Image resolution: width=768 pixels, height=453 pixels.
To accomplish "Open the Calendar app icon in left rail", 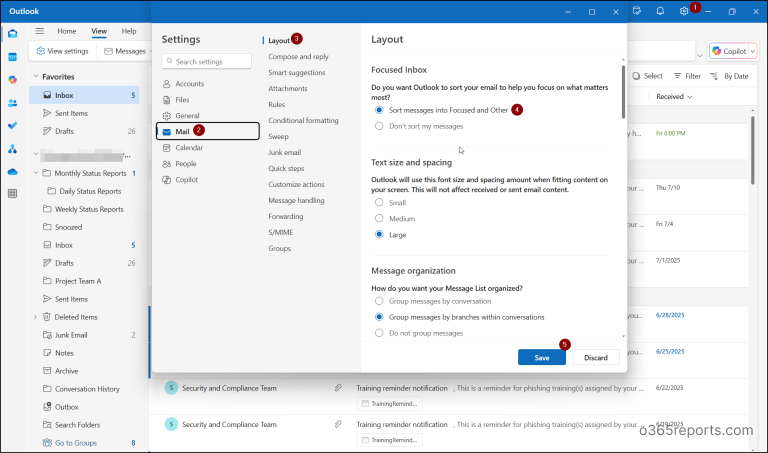I will pos(13,57).
